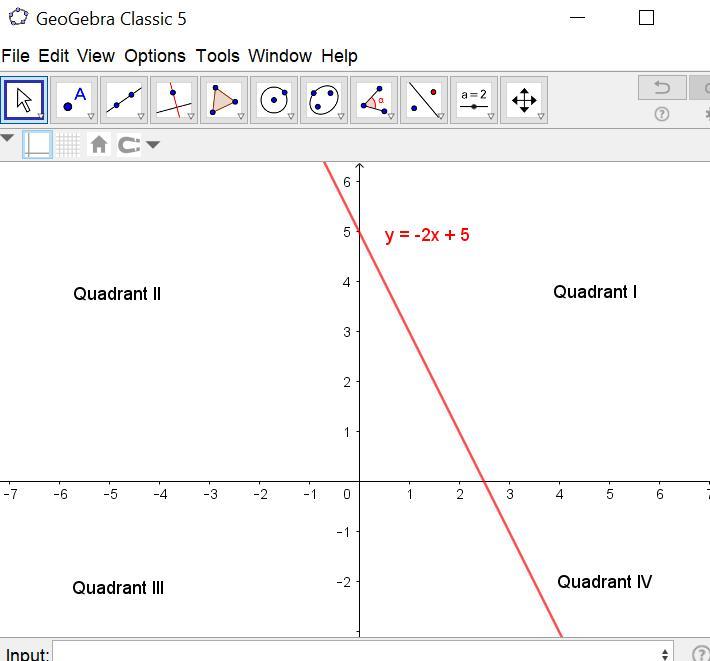This screenshot has width=710, height=661.
Task: Open the File menu
Action: (x=15, y=56)
